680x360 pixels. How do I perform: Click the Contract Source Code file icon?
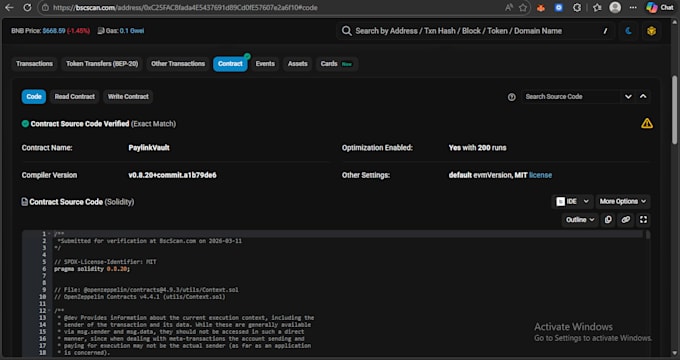tap(25, 202)
